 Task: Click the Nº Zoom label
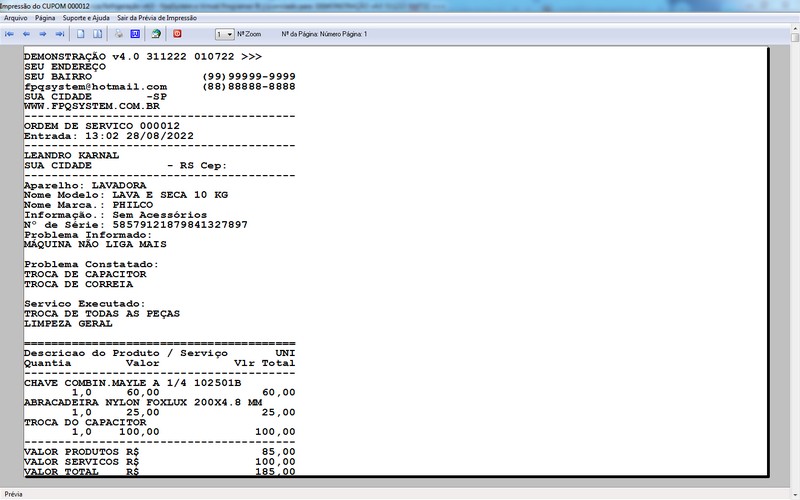tap(249, 34)
